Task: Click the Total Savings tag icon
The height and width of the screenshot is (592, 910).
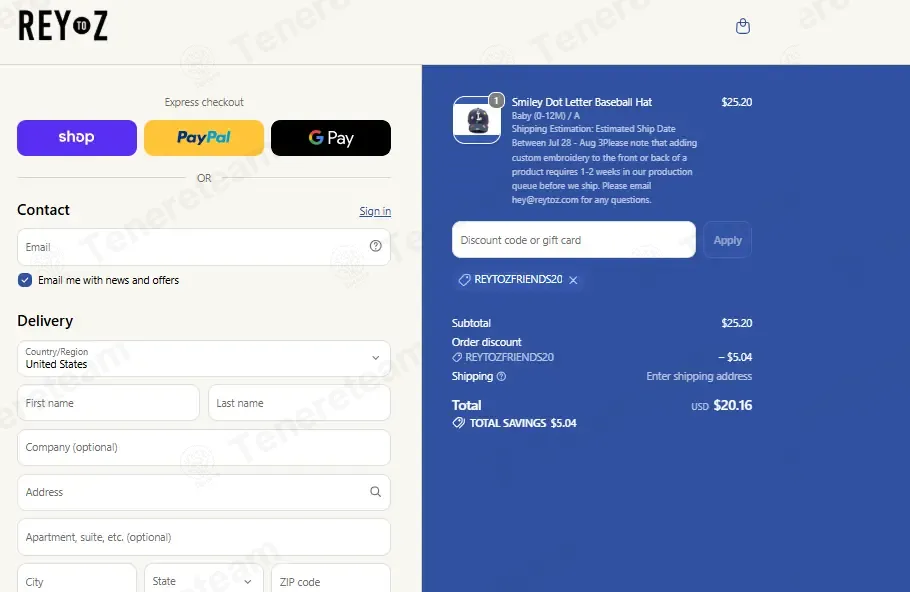Action: point(458,423)
